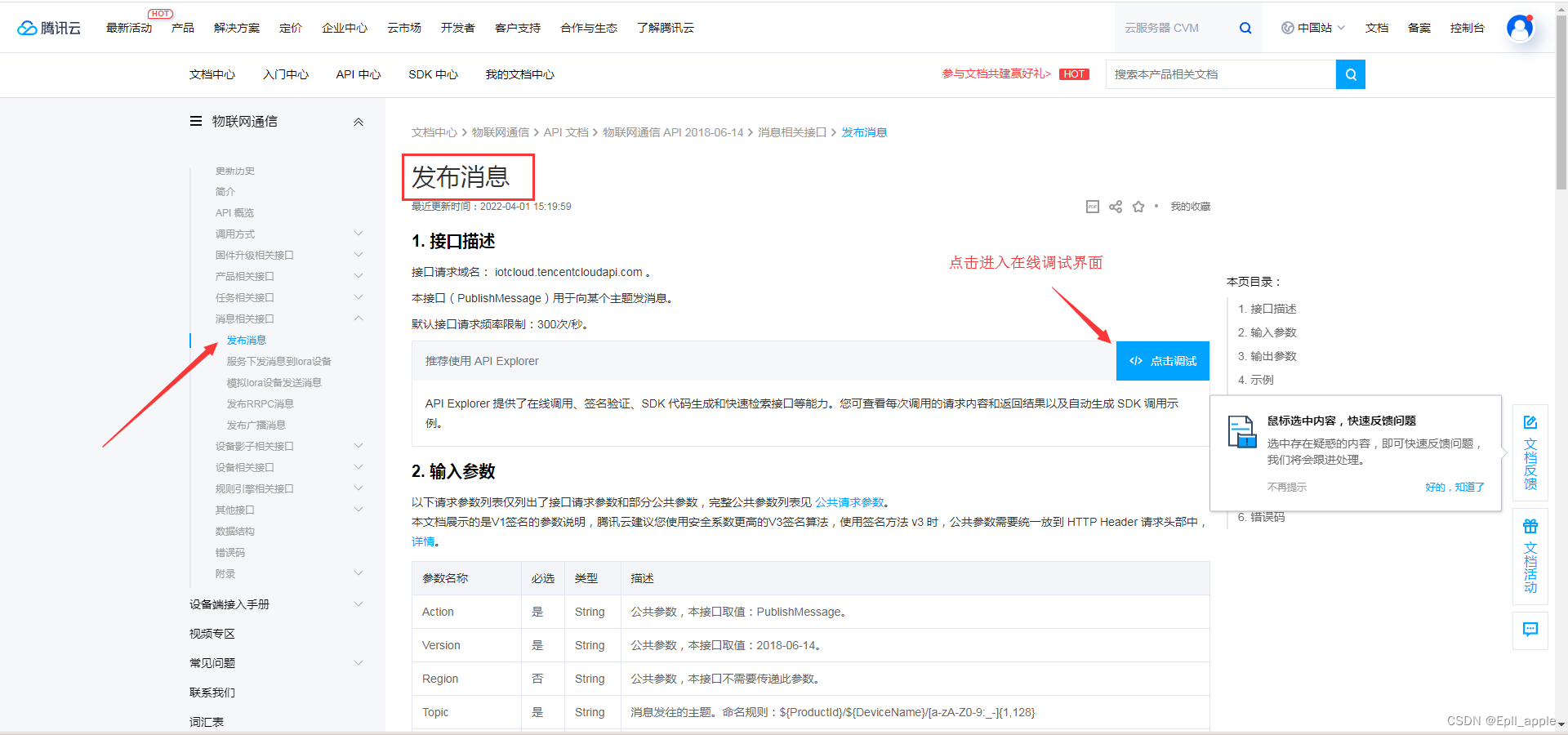Jump to 3. 输出参数 in page contents
The width and height of the screenshot is (1568, 735).
pos(1267,356)
